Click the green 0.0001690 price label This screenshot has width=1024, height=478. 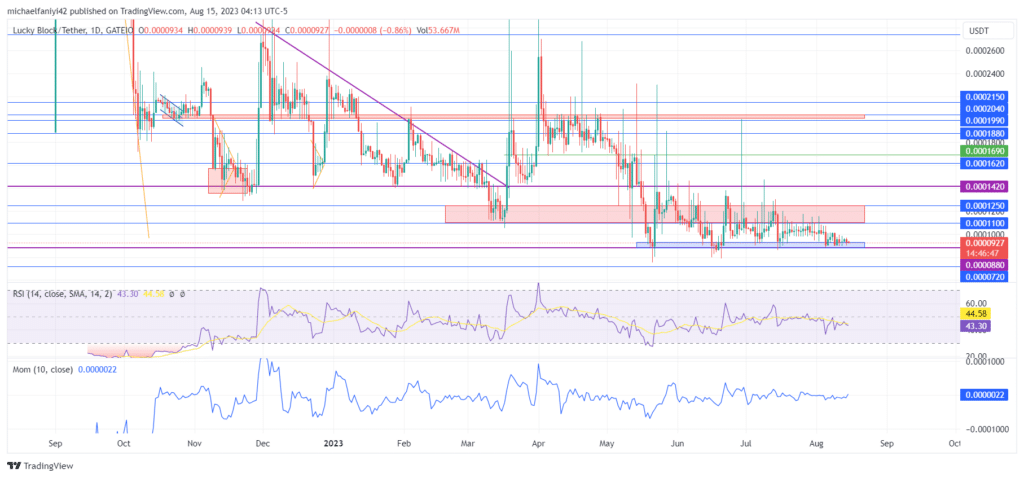pyautogui.click(x=985, y=151)
